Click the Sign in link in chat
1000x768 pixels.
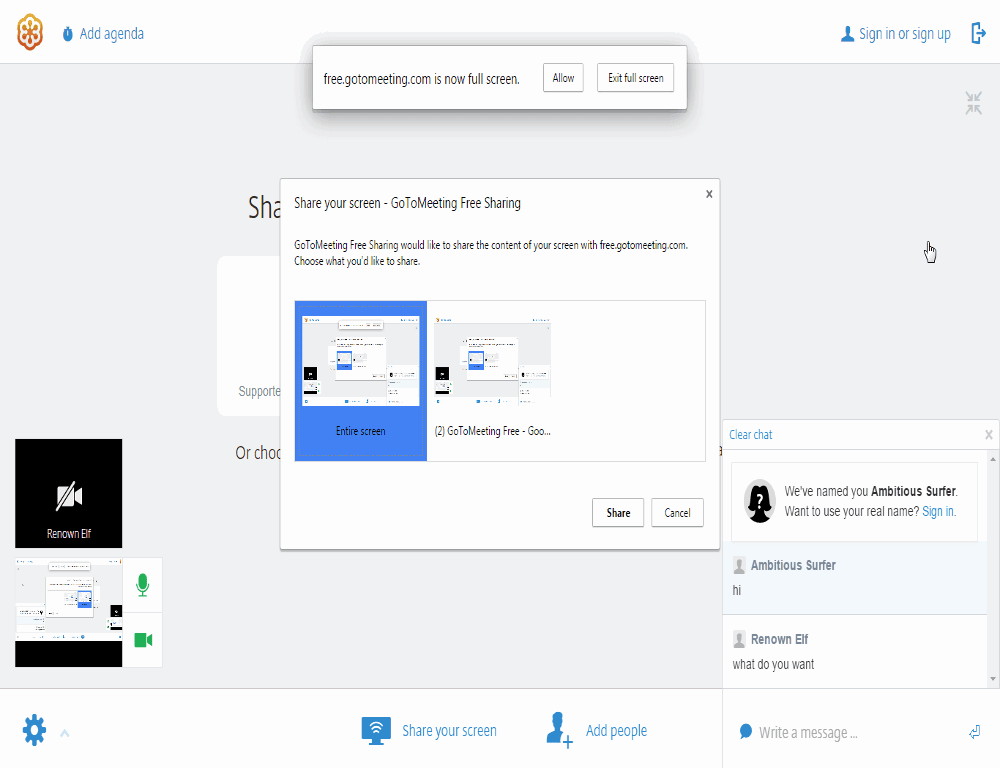pyautogui.click(x=939, y=512)
